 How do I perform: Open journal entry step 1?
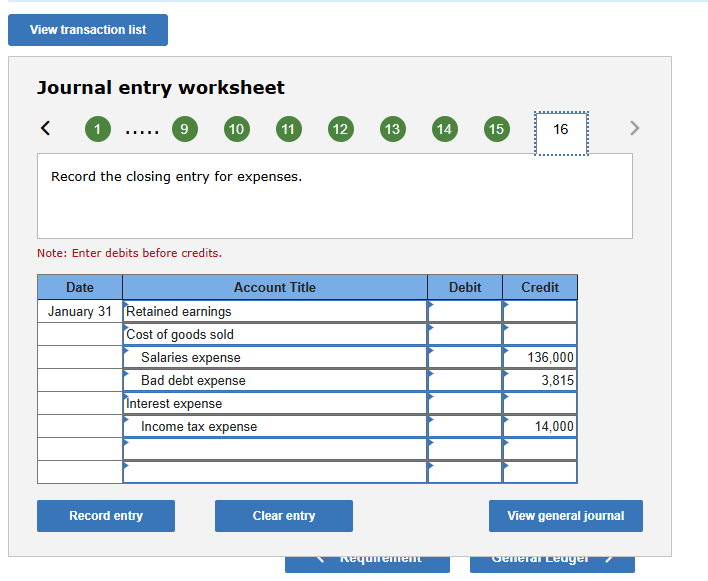[98, 129]
